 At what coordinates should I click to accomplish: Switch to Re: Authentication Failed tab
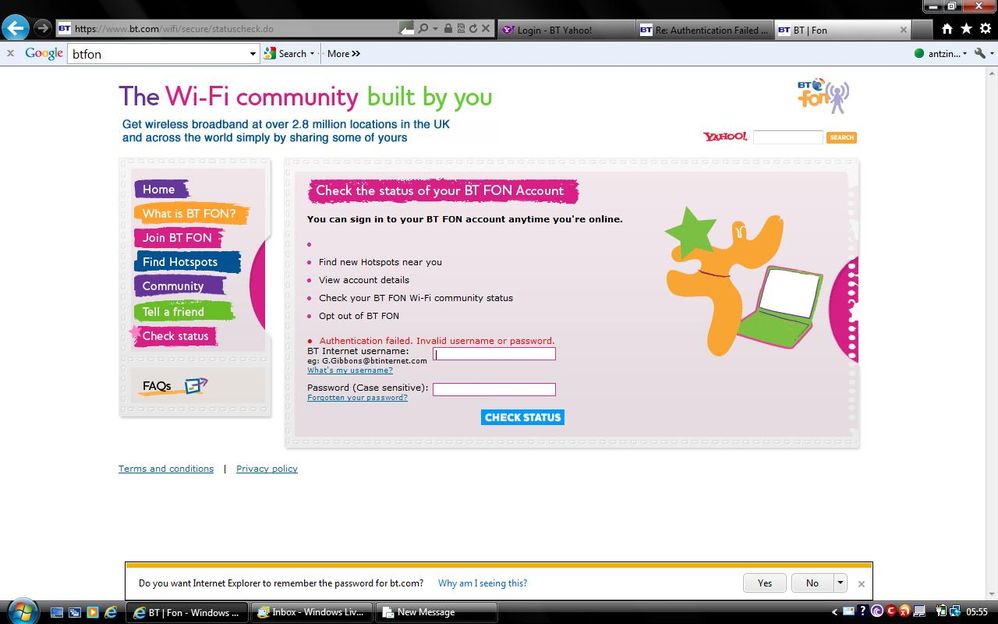coord(704,30)
